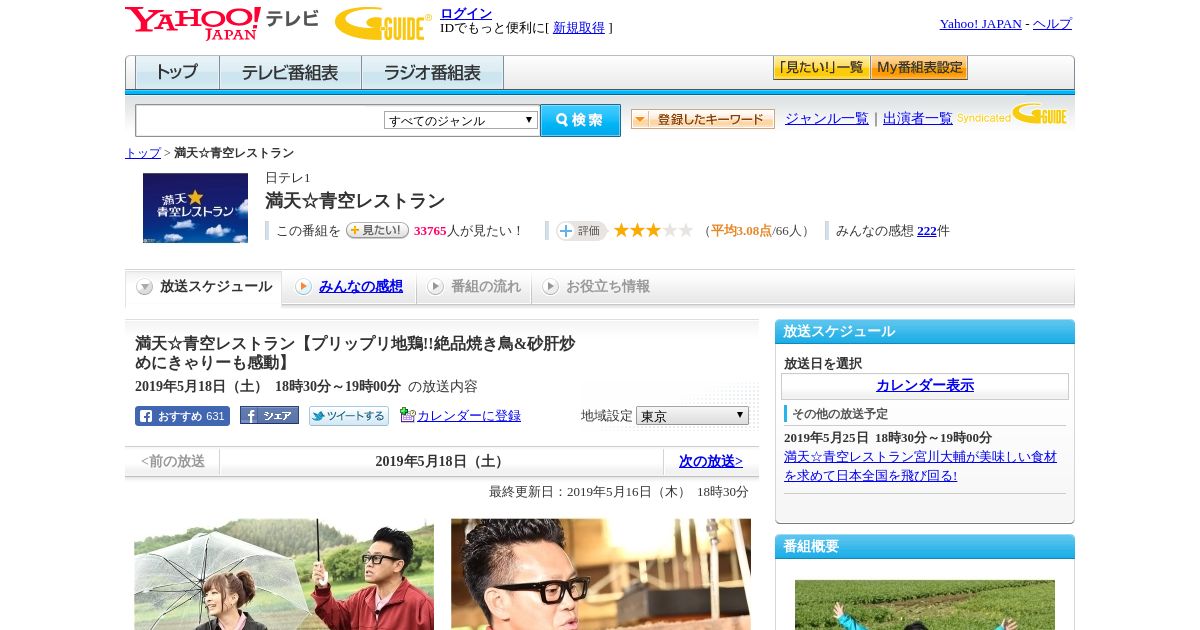
Task: Click the 最終更新日 timestamp text
Action: (619, 492)
